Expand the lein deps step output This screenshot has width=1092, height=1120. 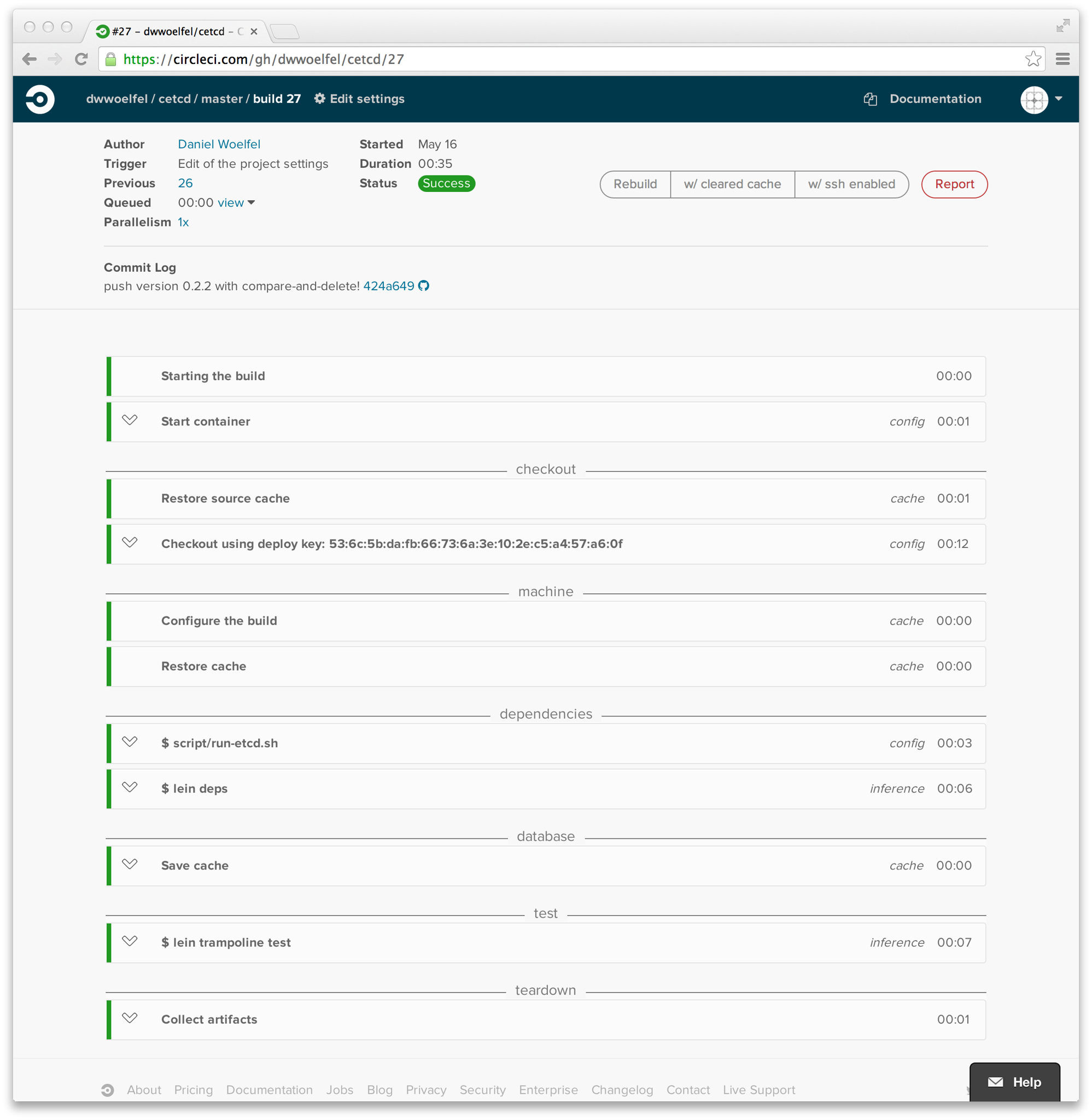tap(130, 787)
